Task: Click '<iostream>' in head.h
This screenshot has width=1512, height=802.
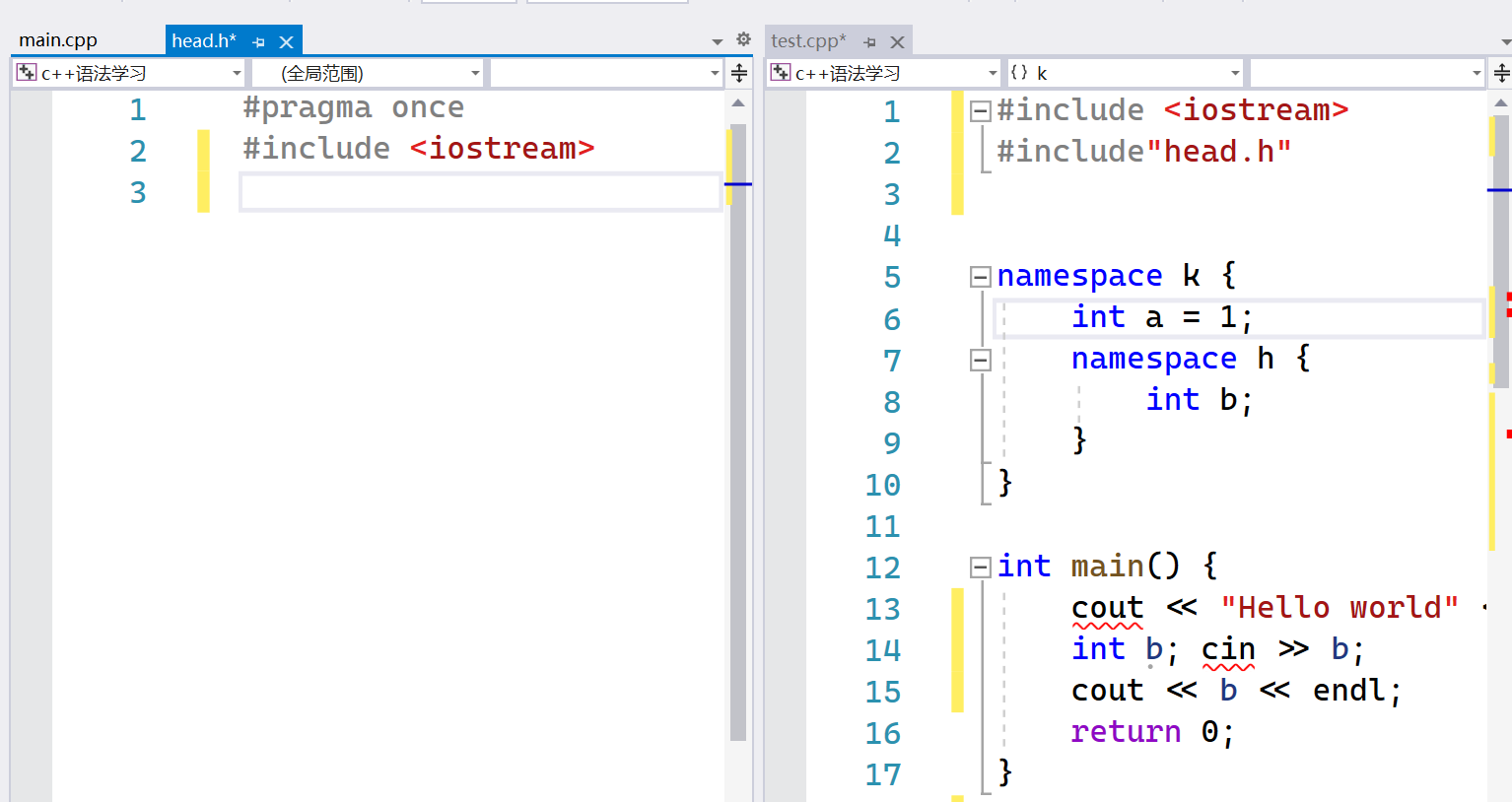Action: click(503, 149)
